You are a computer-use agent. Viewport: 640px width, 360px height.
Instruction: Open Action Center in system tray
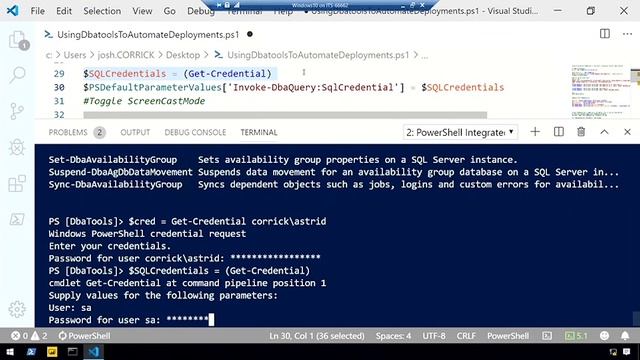click(x=627, y=352)
